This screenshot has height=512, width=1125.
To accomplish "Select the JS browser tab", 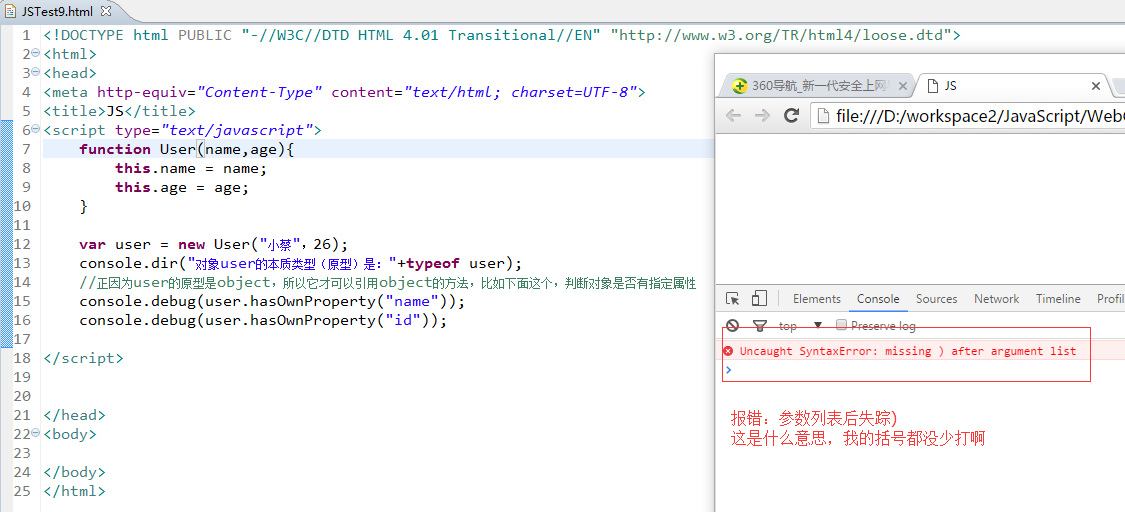I will [1013, 85].
